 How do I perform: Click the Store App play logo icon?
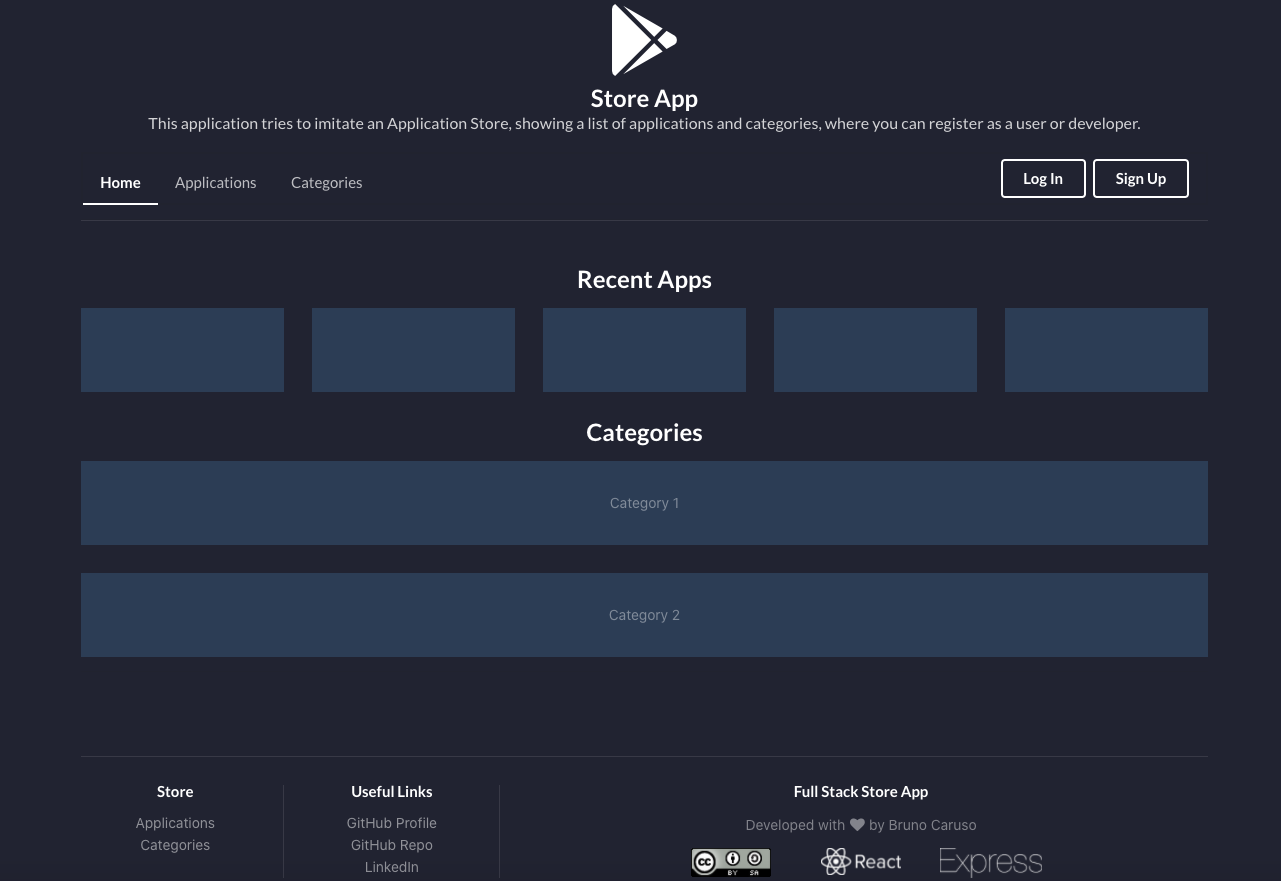pos(644,40)
